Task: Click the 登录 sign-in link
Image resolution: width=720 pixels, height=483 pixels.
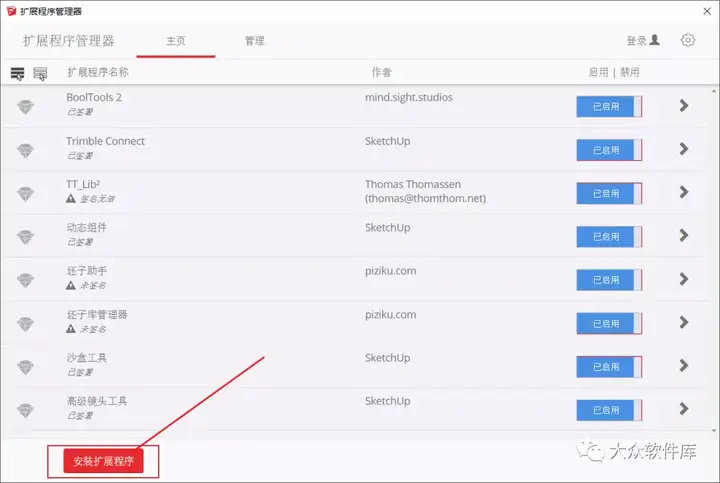Action: pos(636,41)
